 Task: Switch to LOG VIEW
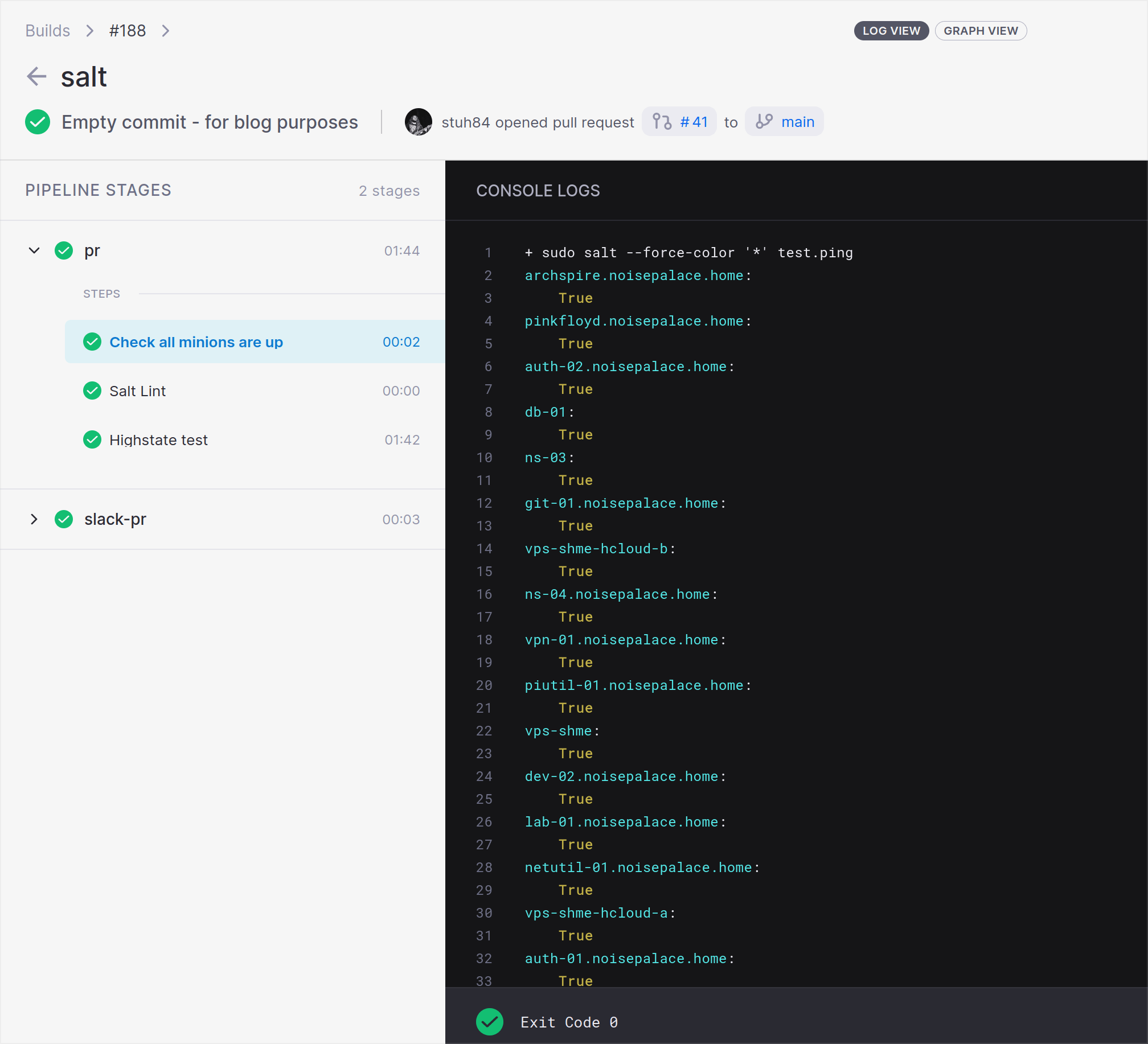(x=891, y=31)
